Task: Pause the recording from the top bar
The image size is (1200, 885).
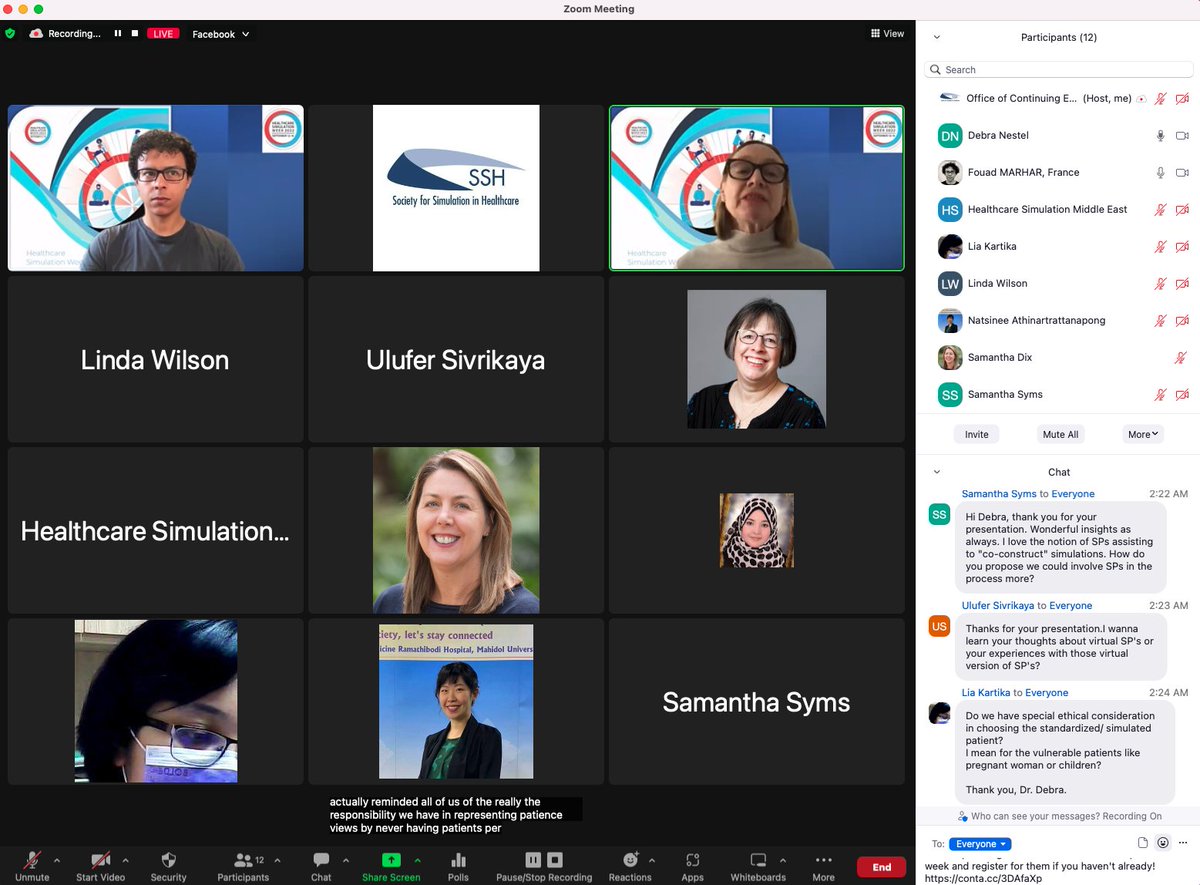Action: click(x=117, y=33)
